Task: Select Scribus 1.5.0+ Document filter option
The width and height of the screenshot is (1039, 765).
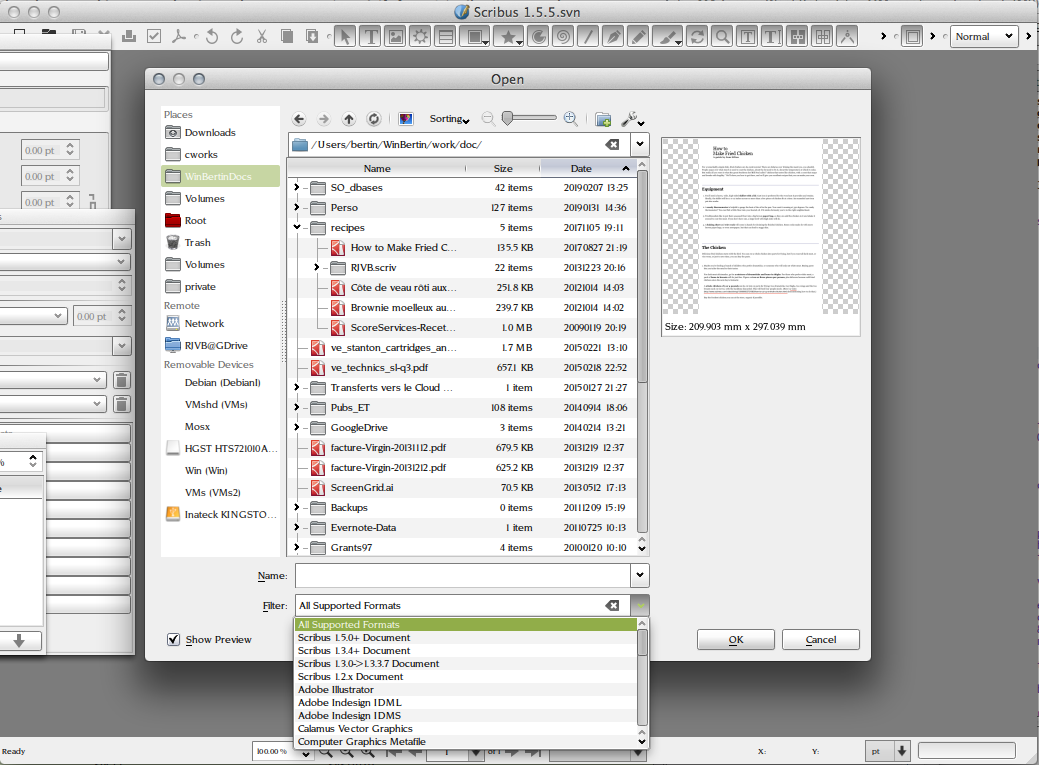Action: tap(354, 638)
